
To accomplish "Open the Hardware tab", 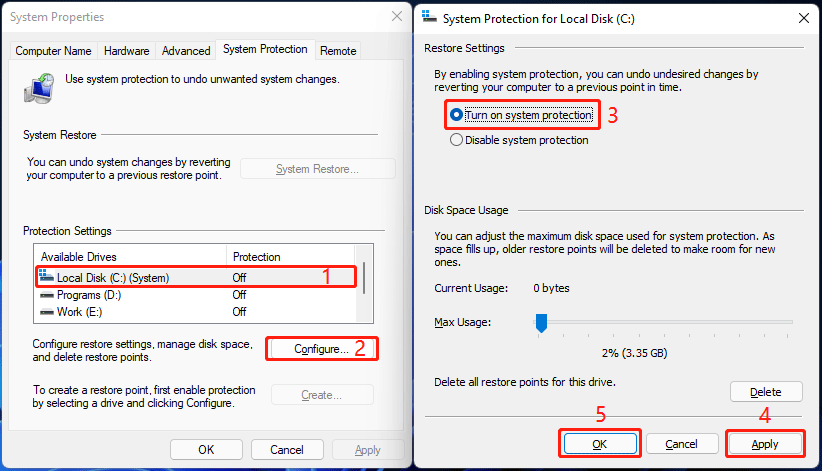I will pos(127,51).
